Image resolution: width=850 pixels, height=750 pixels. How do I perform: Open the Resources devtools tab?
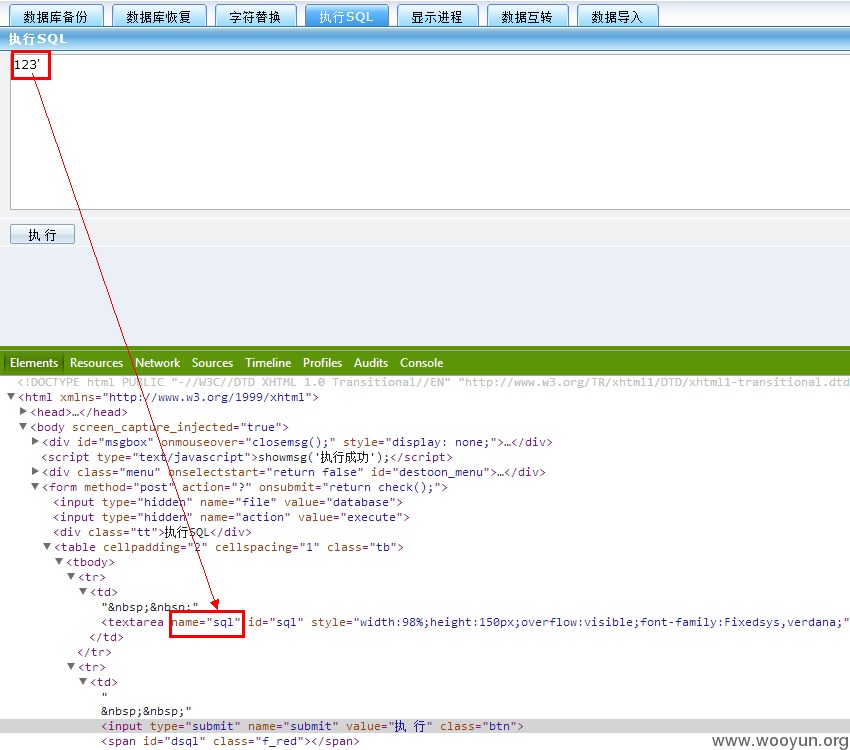point(96,363)
